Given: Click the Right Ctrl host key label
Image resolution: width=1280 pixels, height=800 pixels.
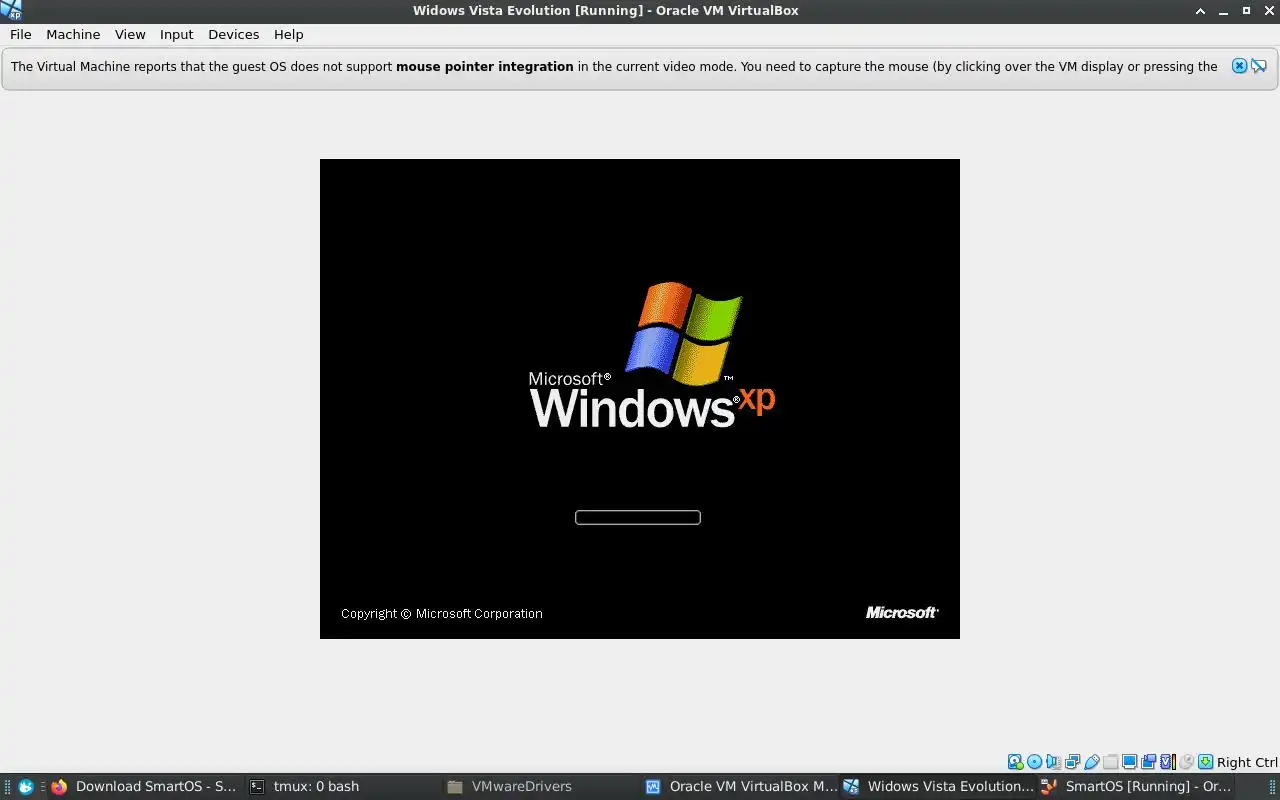Looking at the screenshot, I should coord(1247,762).
